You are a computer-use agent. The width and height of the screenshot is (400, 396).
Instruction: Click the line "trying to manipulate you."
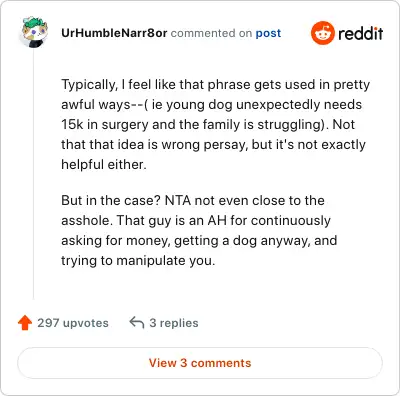tap(138, 261)
